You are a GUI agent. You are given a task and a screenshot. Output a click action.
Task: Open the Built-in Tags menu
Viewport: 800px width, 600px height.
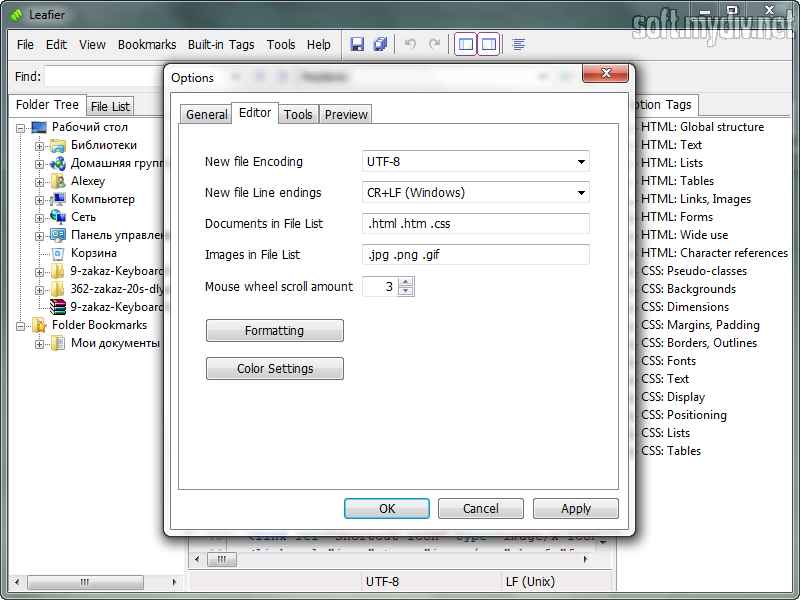click(x=221, y=44)
